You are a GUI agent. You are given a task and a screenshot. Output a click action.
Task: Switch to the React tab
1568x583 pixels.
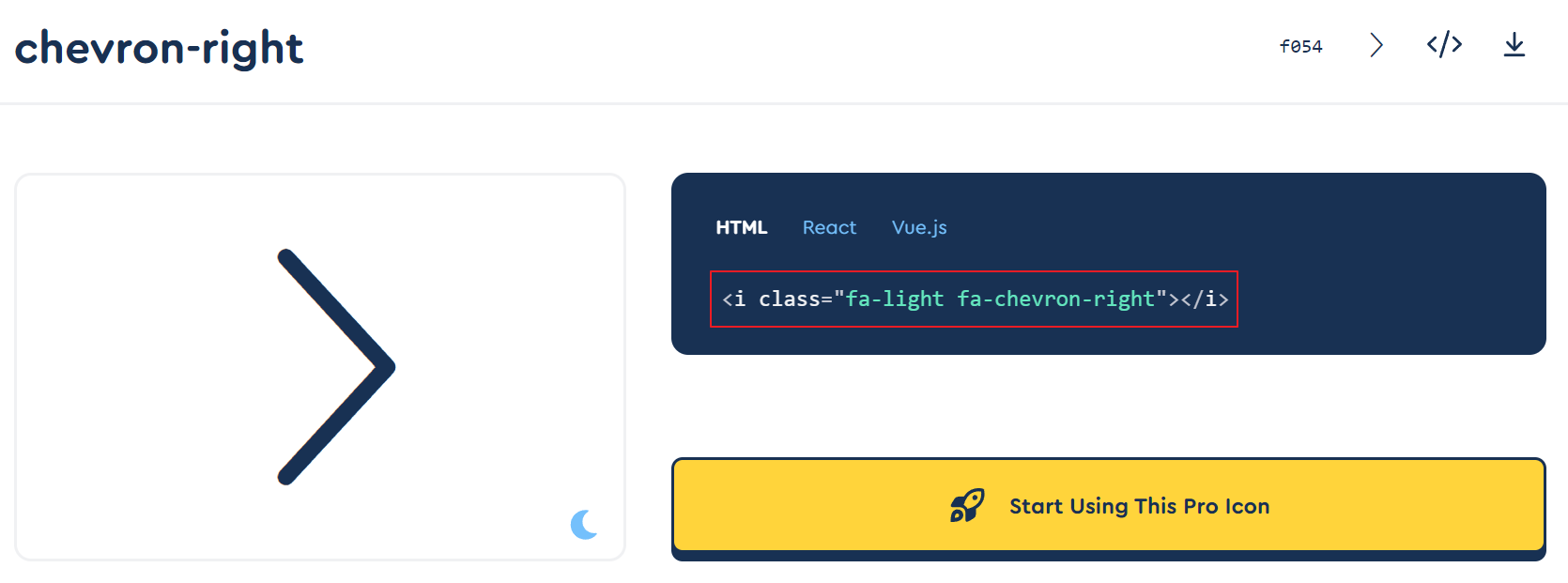tap(829, 227)
